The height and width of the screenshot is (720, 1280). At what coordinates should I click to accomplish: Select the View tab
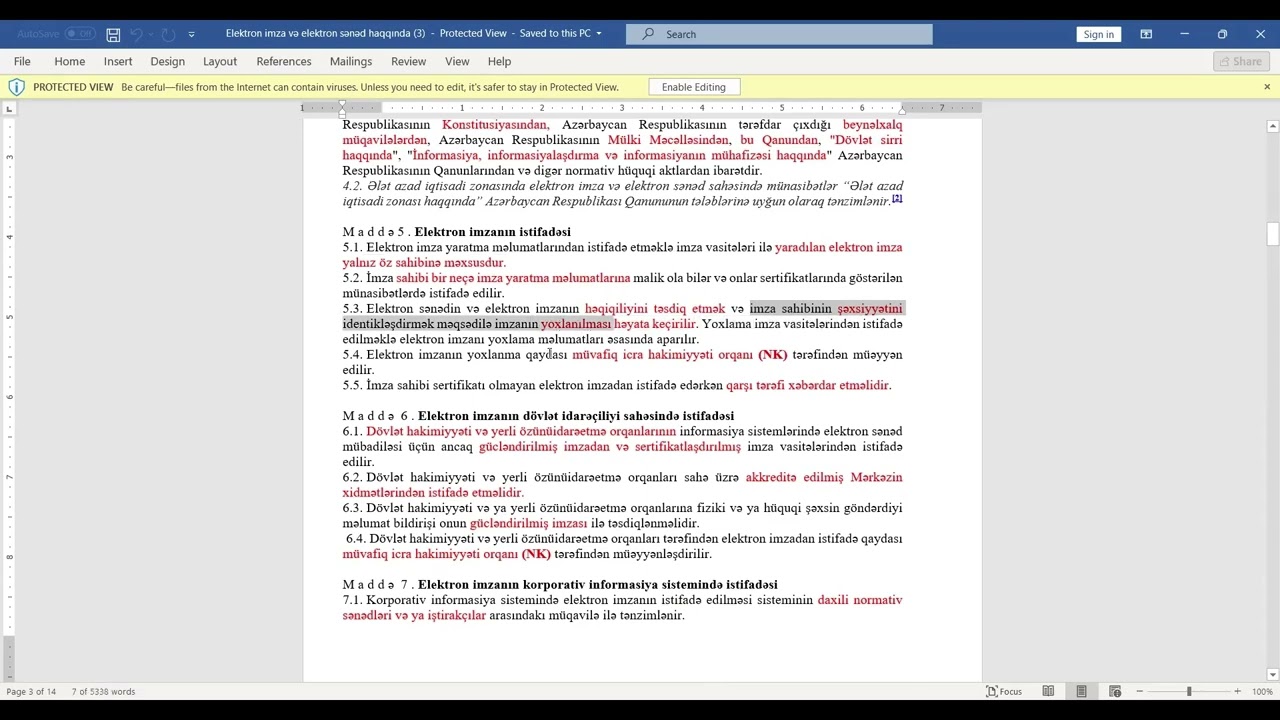pos(457,61)
